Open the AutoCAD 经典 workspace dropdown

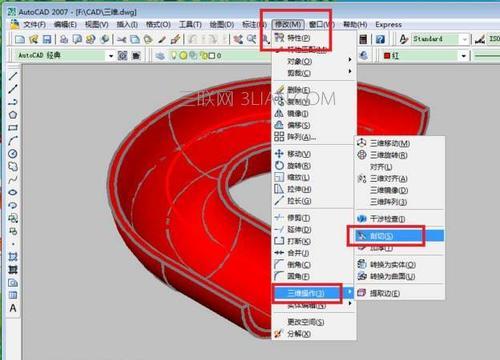[x=111, y=56]
